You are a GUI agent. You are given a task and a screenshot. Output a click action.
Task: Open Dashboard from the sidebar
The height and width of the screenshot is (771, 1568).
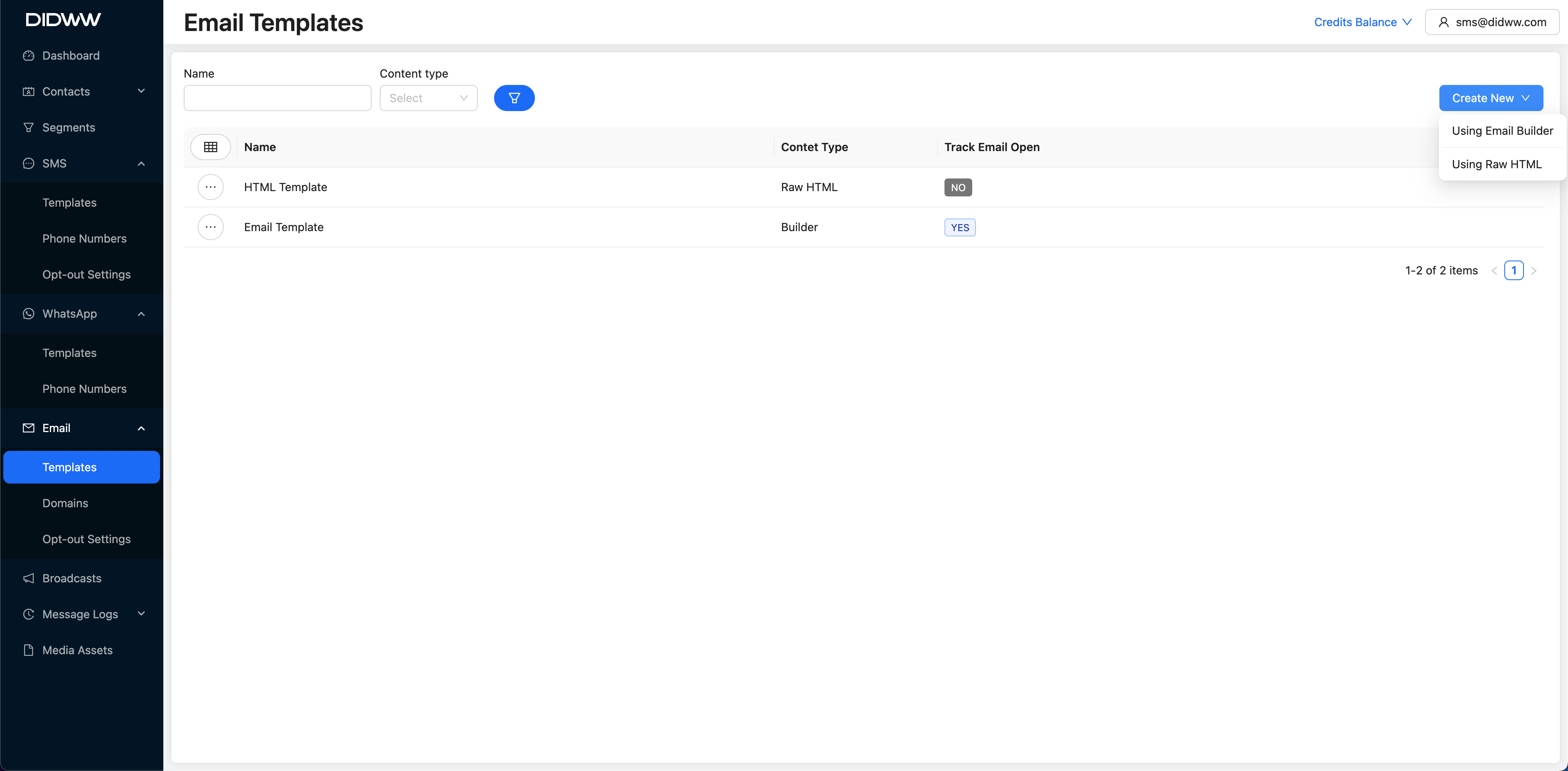tap(82, 56)
